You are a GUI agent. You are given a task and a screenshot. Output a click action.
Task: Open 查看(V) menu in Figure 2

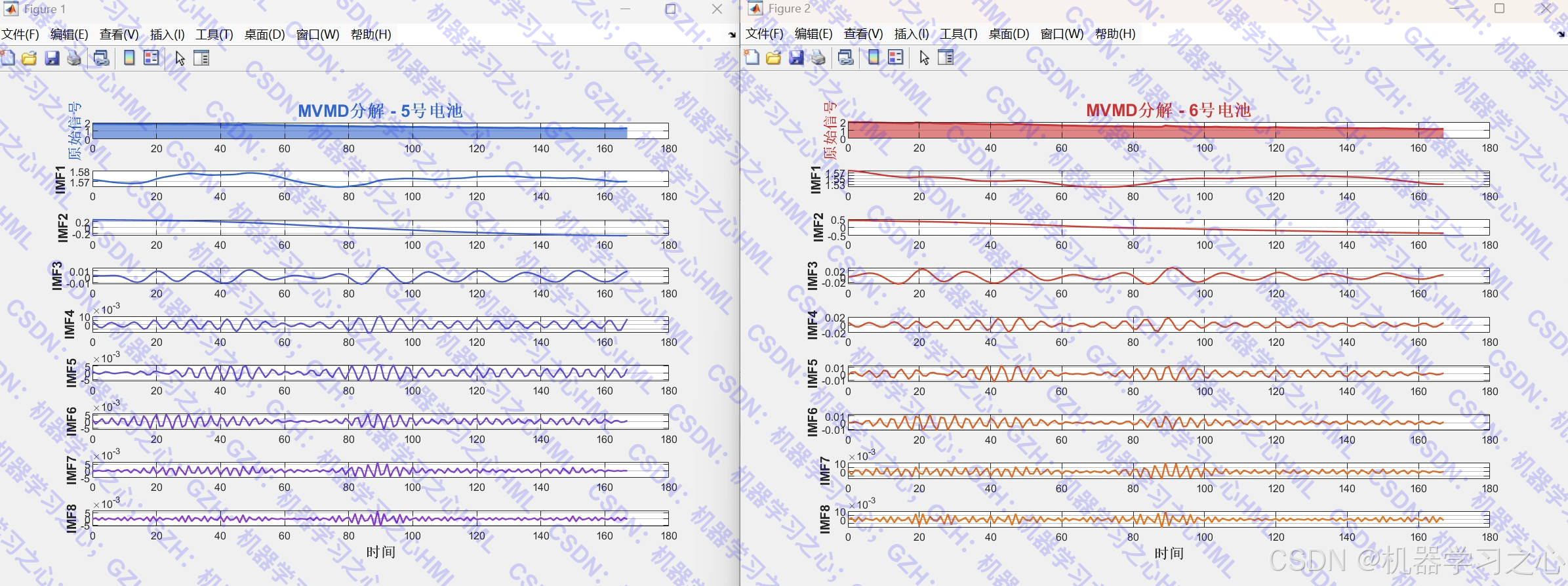point(863,33)
